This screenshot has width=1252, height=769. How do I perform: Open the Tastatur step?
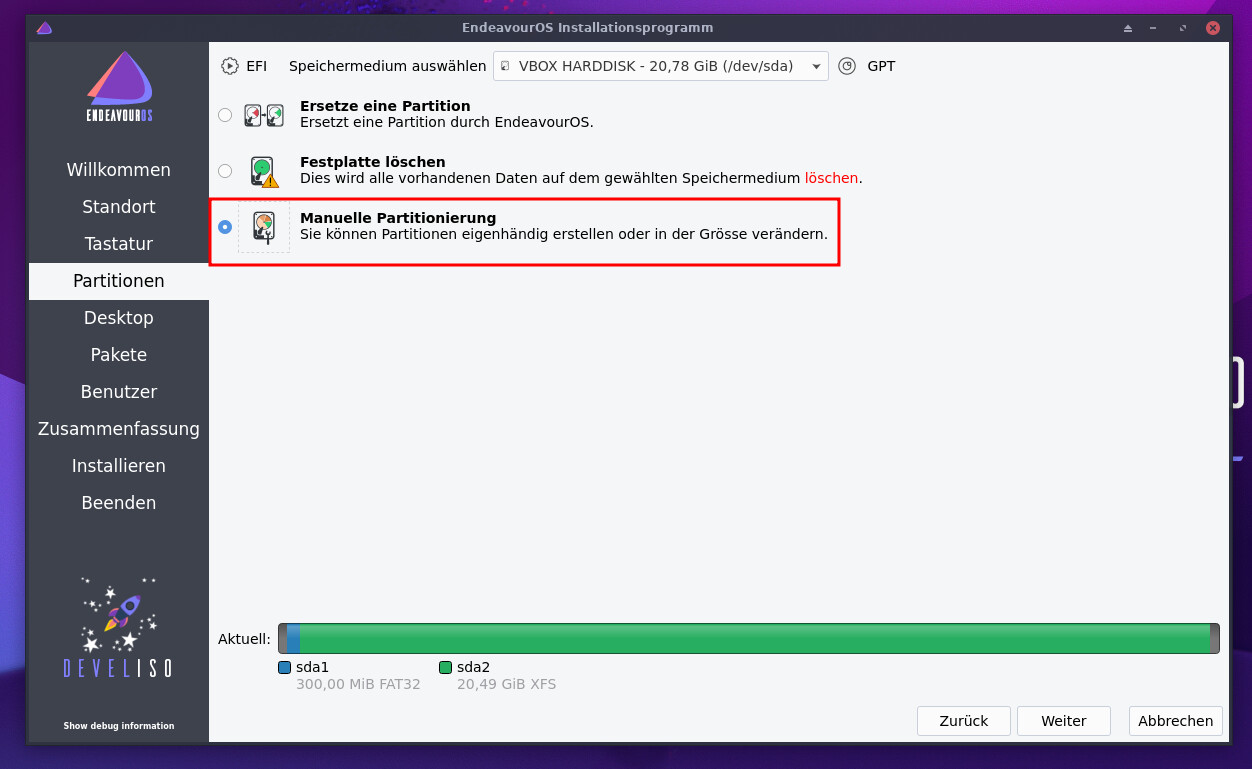click(x=119, y=244)
